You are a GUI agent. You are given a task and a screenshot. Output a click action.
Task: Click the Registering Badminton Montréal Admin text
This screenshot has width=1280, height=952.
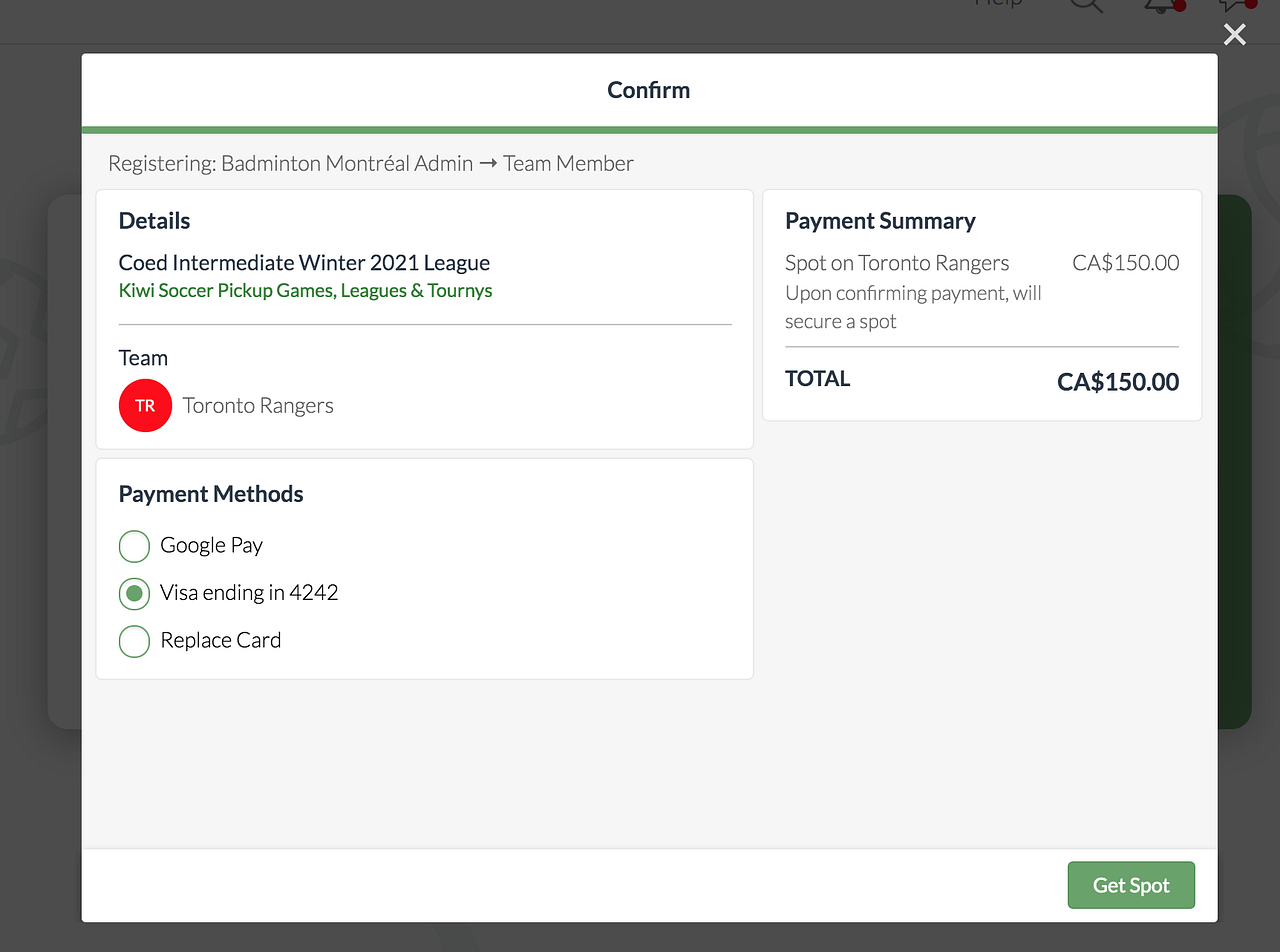[370, 163]
